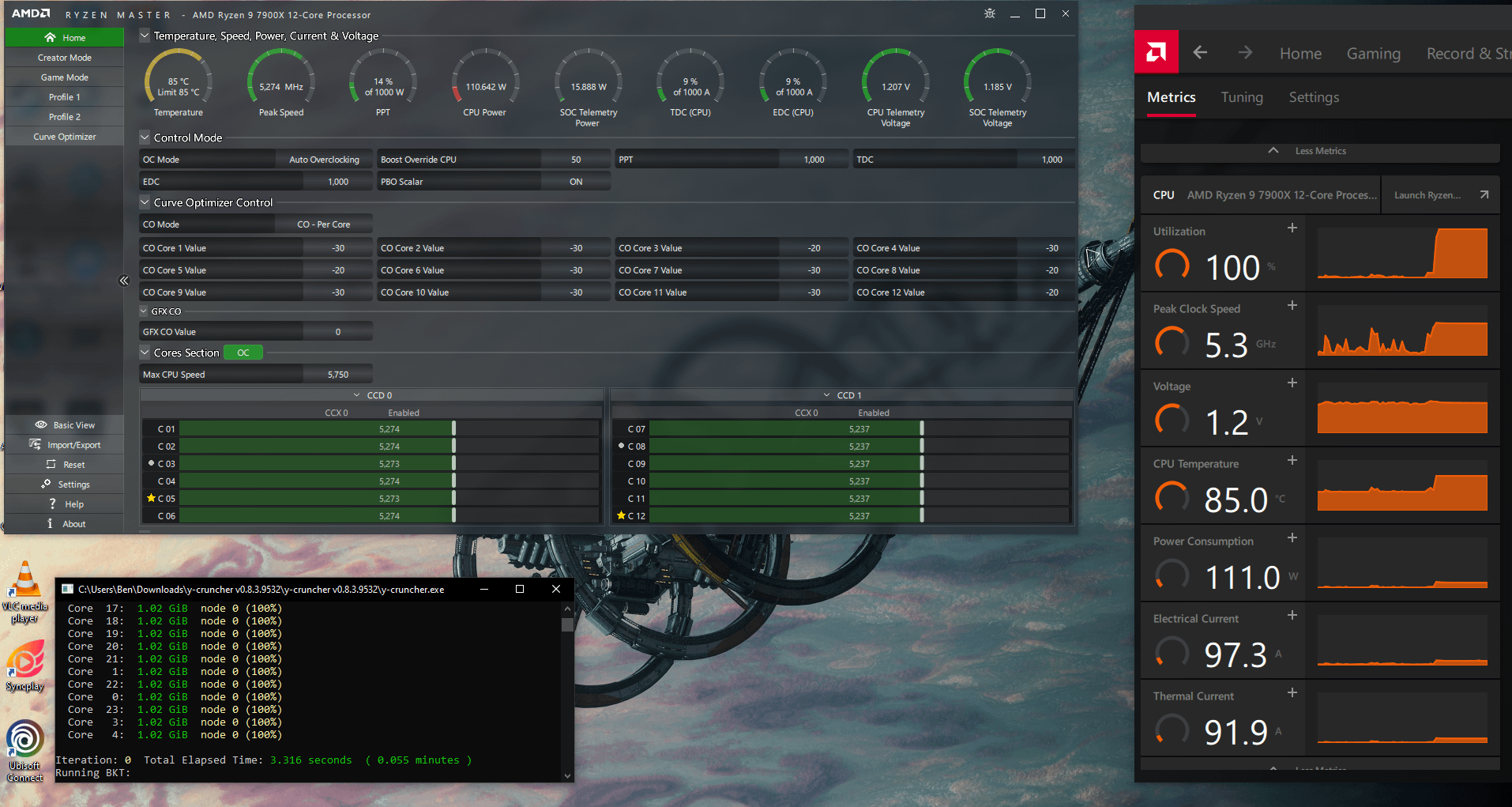Click the y-cruncher console window icon

pyautogui.click(x=67, y=589)
